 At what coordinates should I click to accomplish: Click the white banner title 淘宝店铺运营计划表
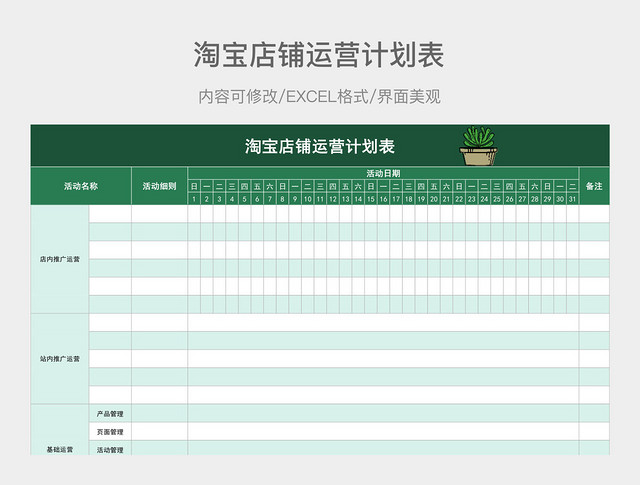(320, 147)
